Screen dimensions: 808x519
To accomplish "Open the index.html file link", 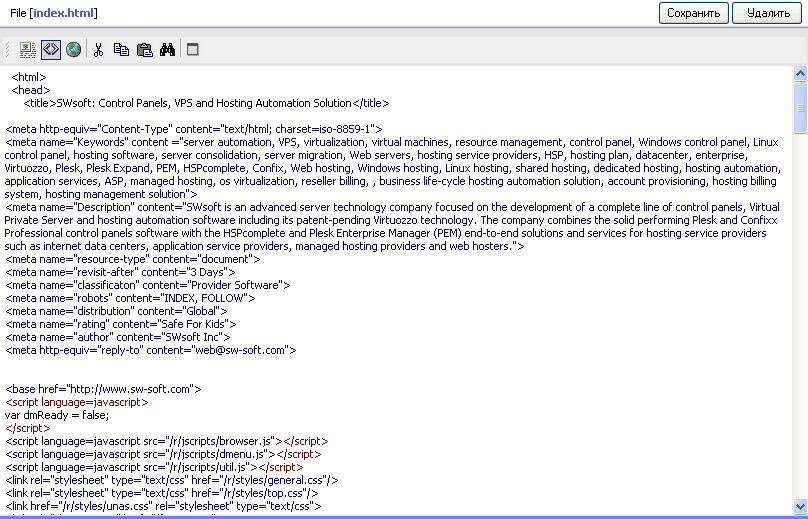I will click(65, 13).
